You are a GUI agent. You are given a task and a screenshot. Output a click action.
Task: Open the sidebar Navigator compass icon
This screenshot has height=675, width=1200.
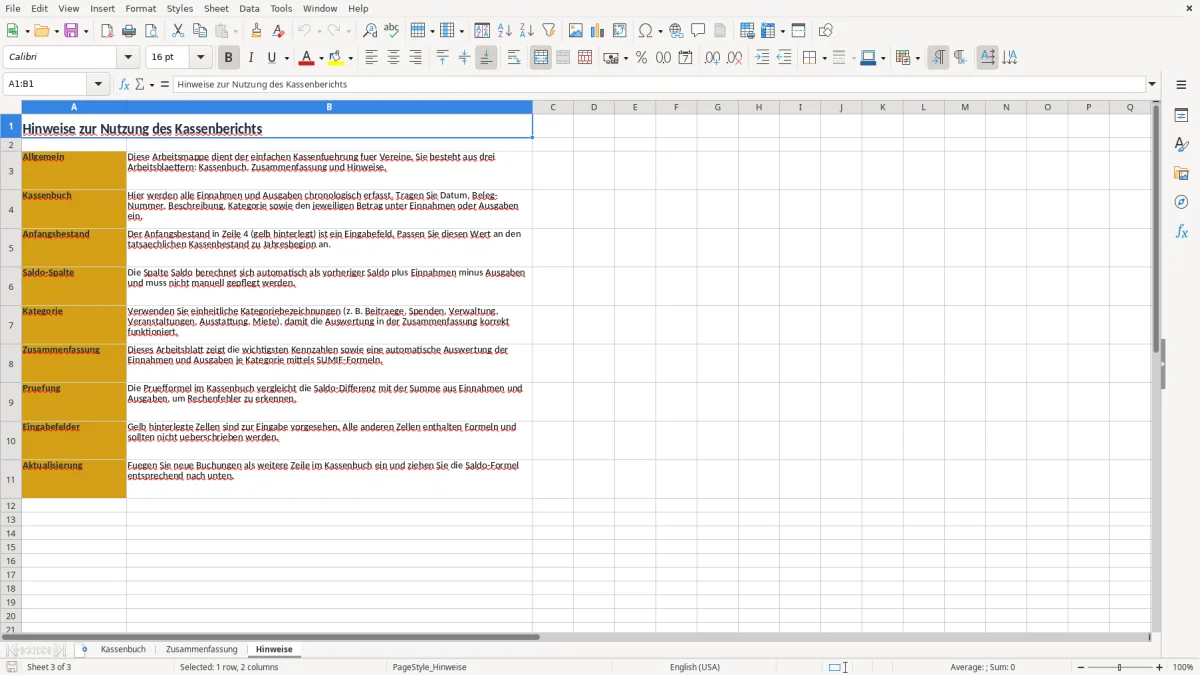1181,203
